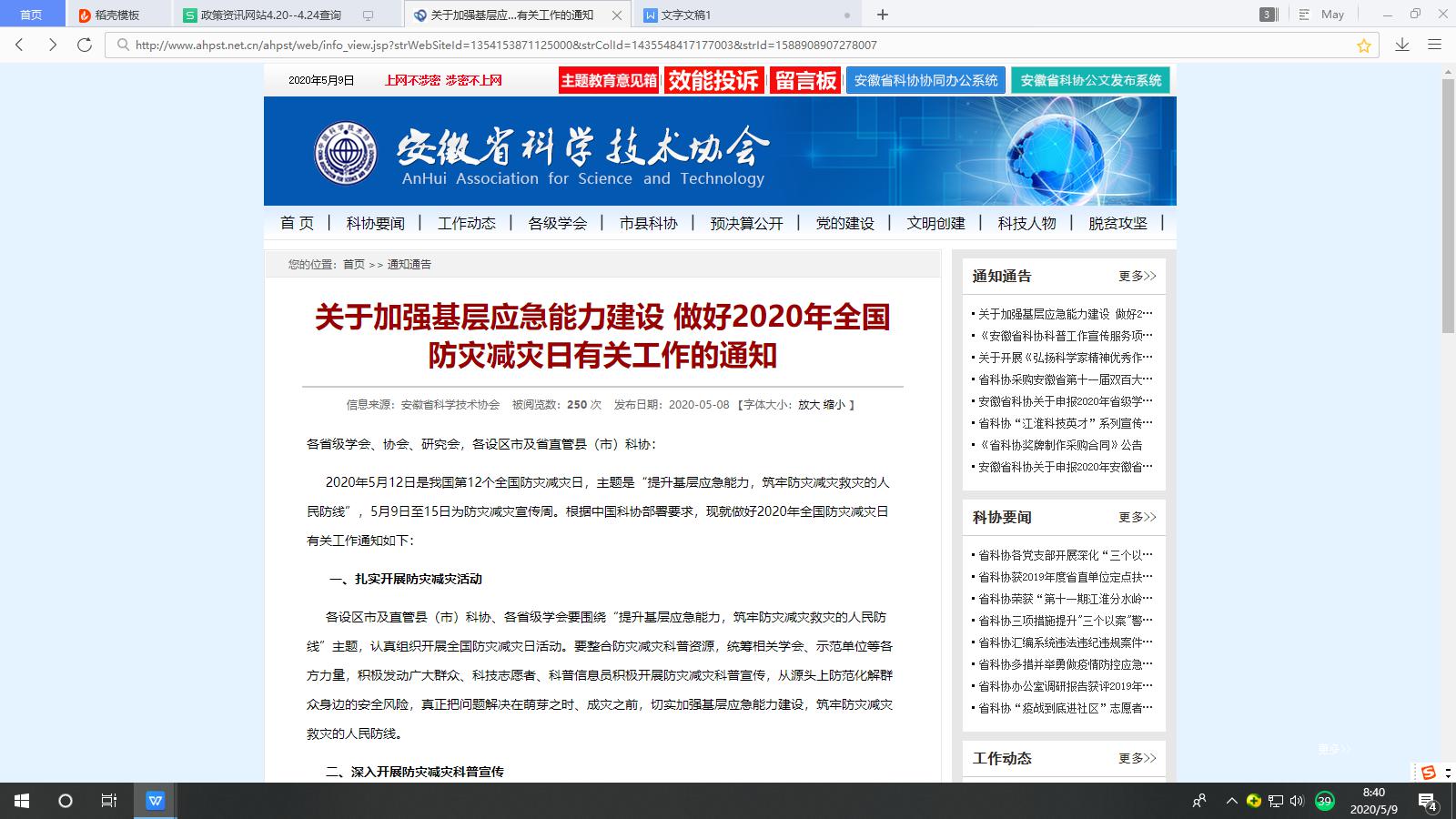1456x819 pixels.
Task: Open the 市县科协 nav item
Action: 648,223
